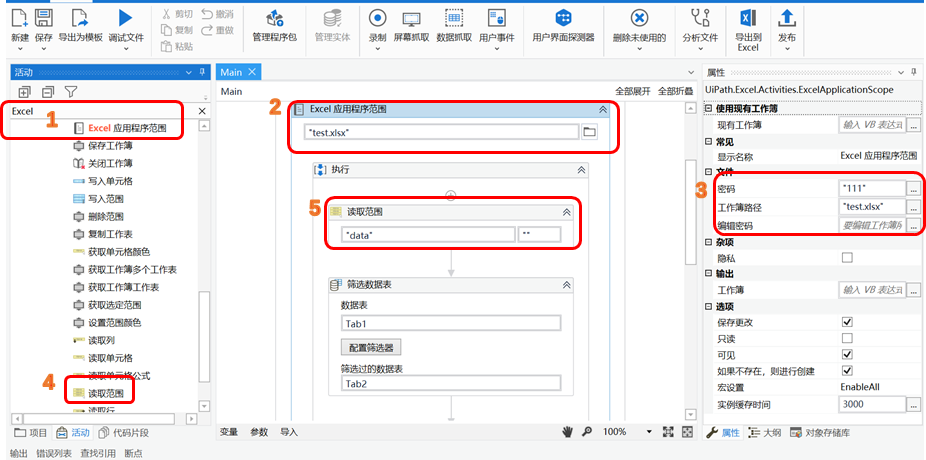Collapse the 常见 property group
This screenshot has height=460, width=926.
click(709, 142)
